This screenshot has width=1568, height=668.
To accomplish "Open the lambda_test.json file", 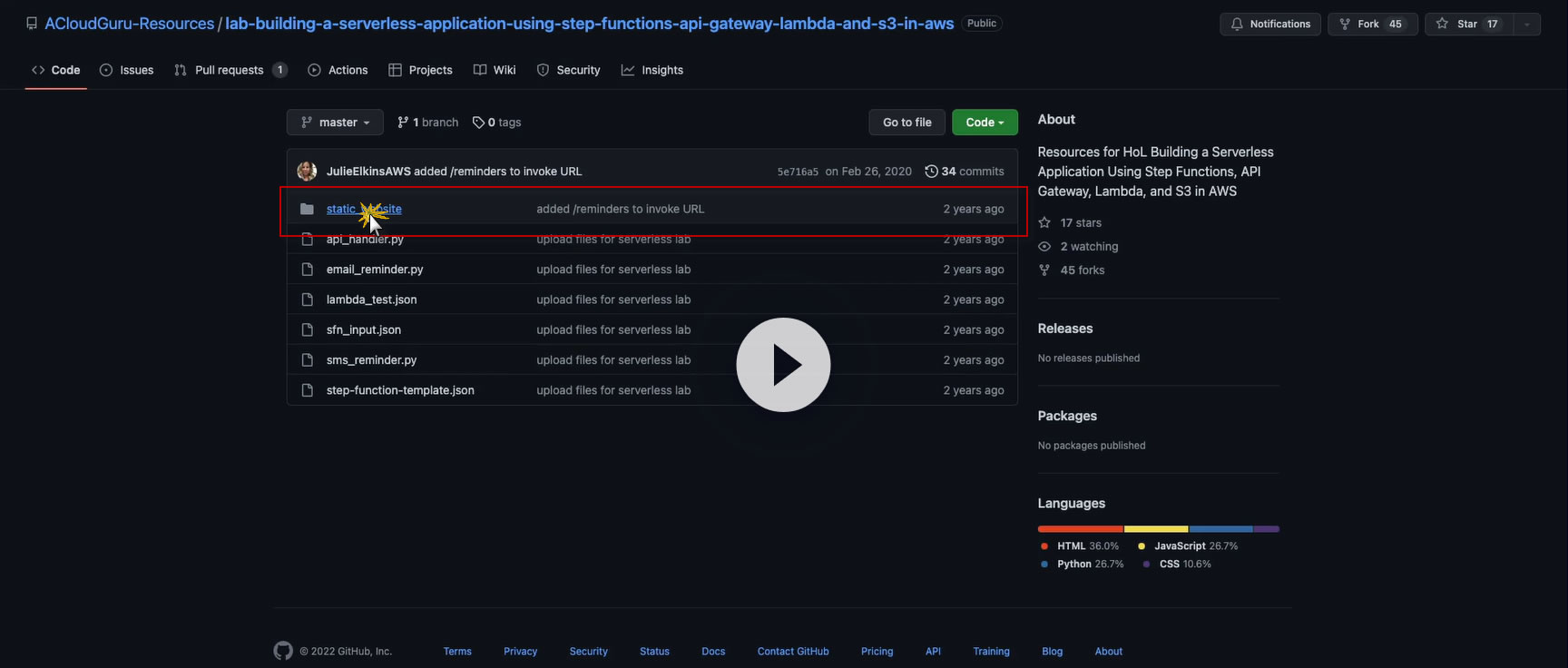I will click(372, 300).
